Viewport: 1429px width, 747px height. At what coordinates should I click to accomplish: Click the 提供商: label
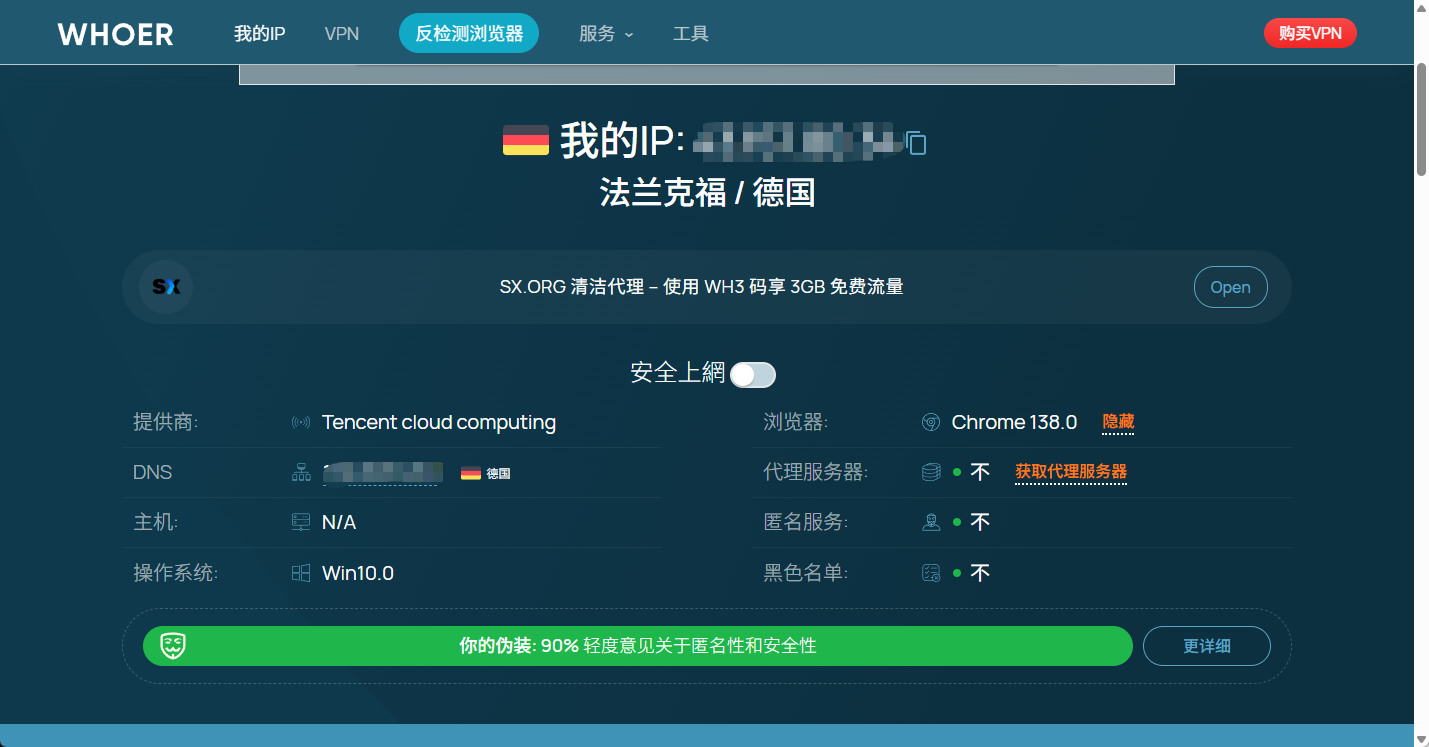point(166,422)
